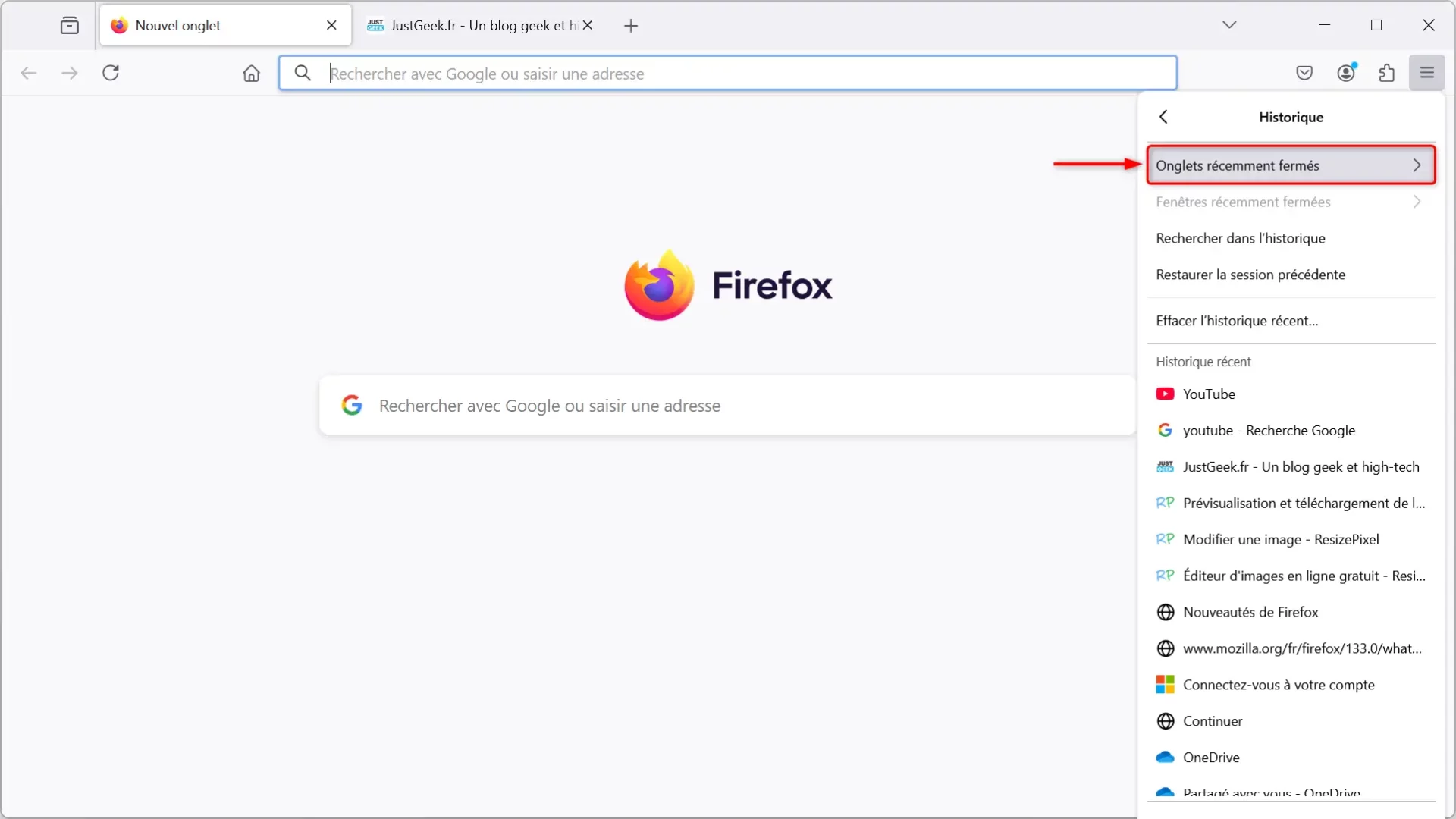Open youtube - Recherche Google entry
1456x819 pixels.
pyautogui.click(x=1291, y=430)
